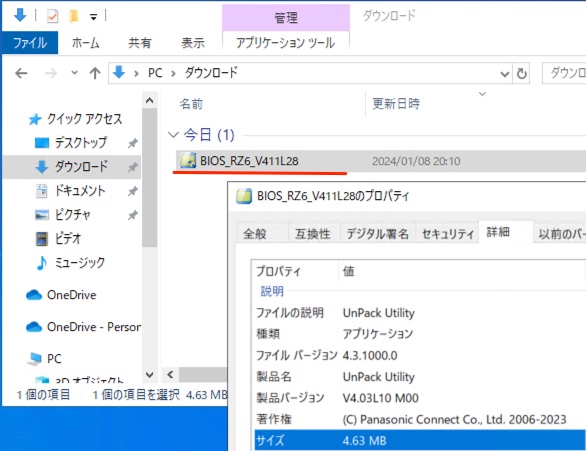Select OneDrive - Personal in navigation pane
586x451 pixels.
[94, 327]
